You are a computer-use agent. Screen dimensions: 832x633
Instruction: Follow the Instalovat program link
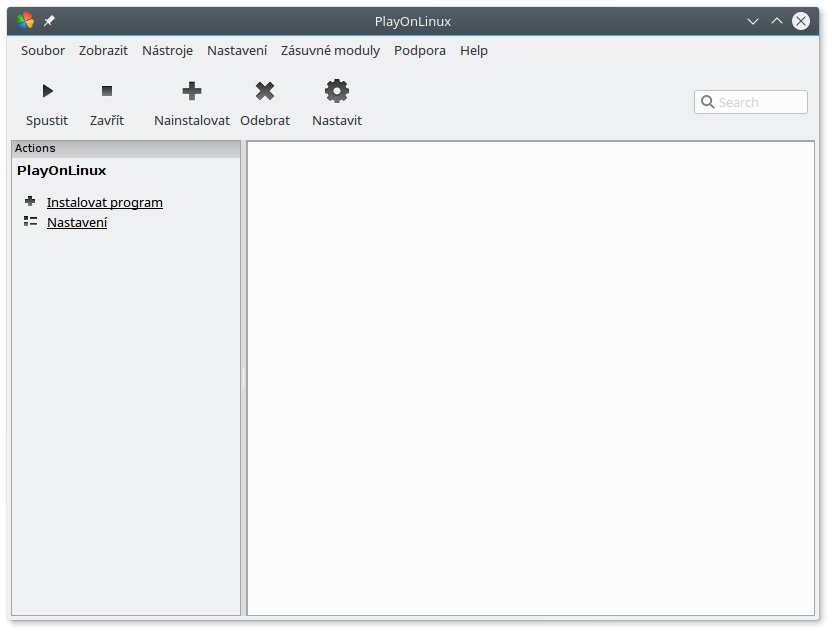pos(105,202)
